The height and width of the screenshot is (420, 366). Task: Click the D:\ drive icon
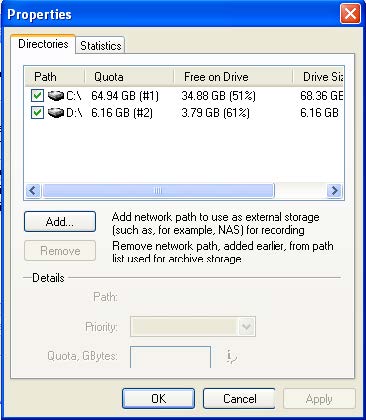56,113
